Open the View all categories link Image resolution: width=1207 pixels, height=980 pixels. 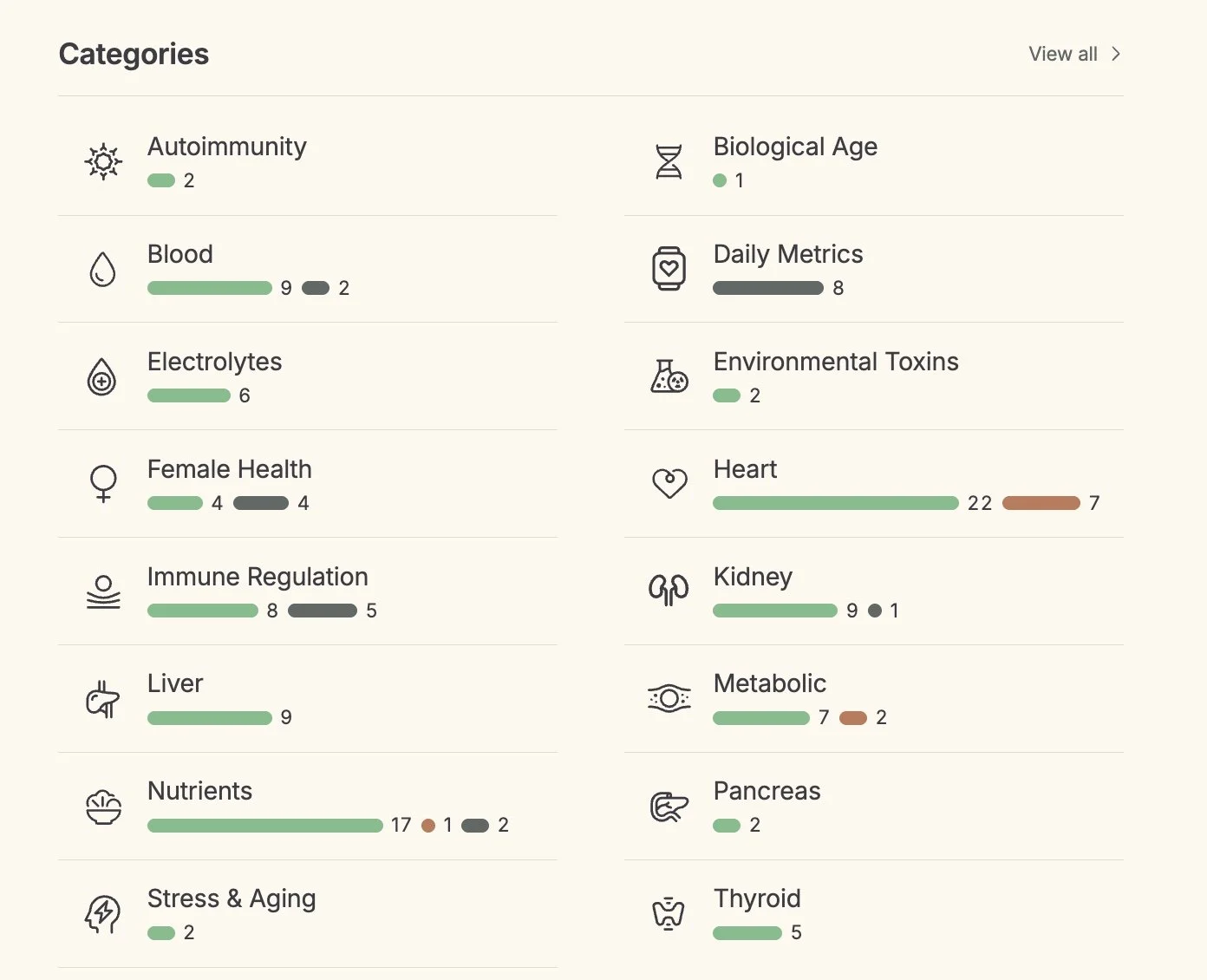coord(1062,54)
